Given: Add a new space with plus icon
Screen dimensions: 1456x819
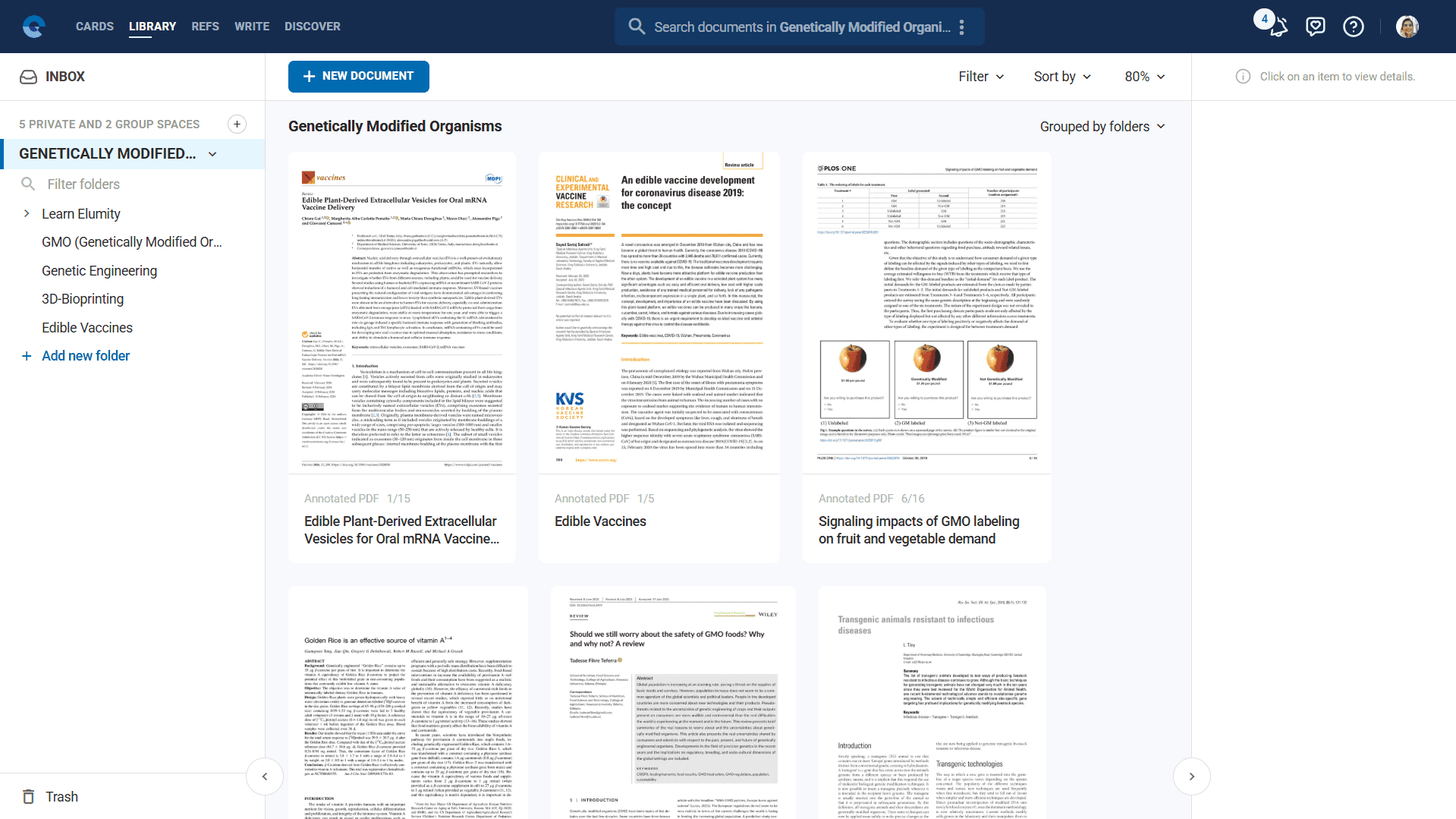Looking at the screenshot, I should tap(237, 124).
